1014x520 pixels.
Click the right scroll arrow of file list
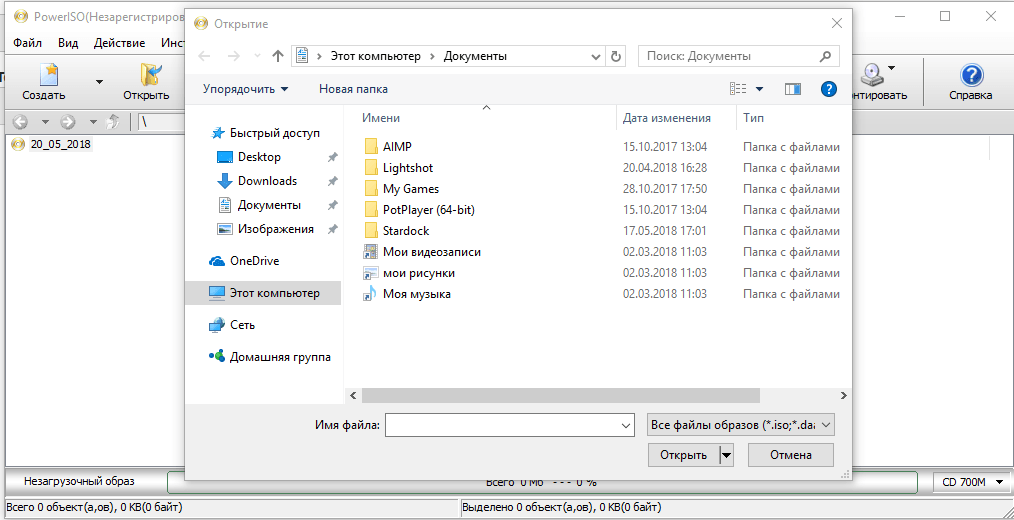point(843,395)
